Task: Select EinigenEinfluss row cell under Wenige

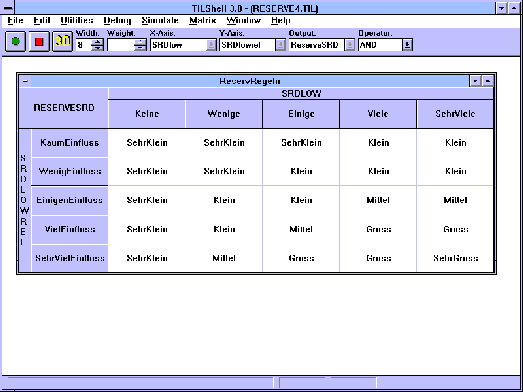Action: pyautogui.click(x=224, y=200)
